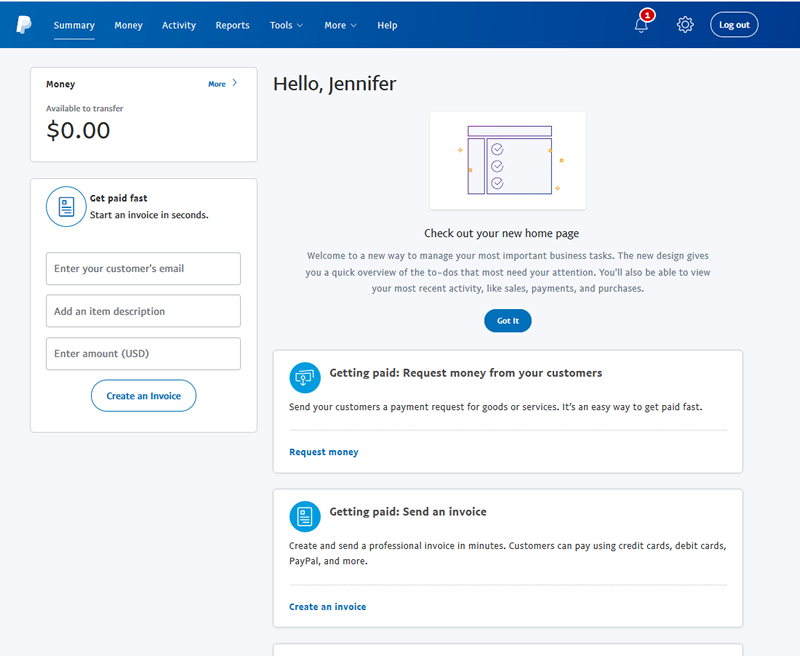Click the 'Get paid fast' heading
This screenshot has width=800, height=656.
tap(118, 198)
